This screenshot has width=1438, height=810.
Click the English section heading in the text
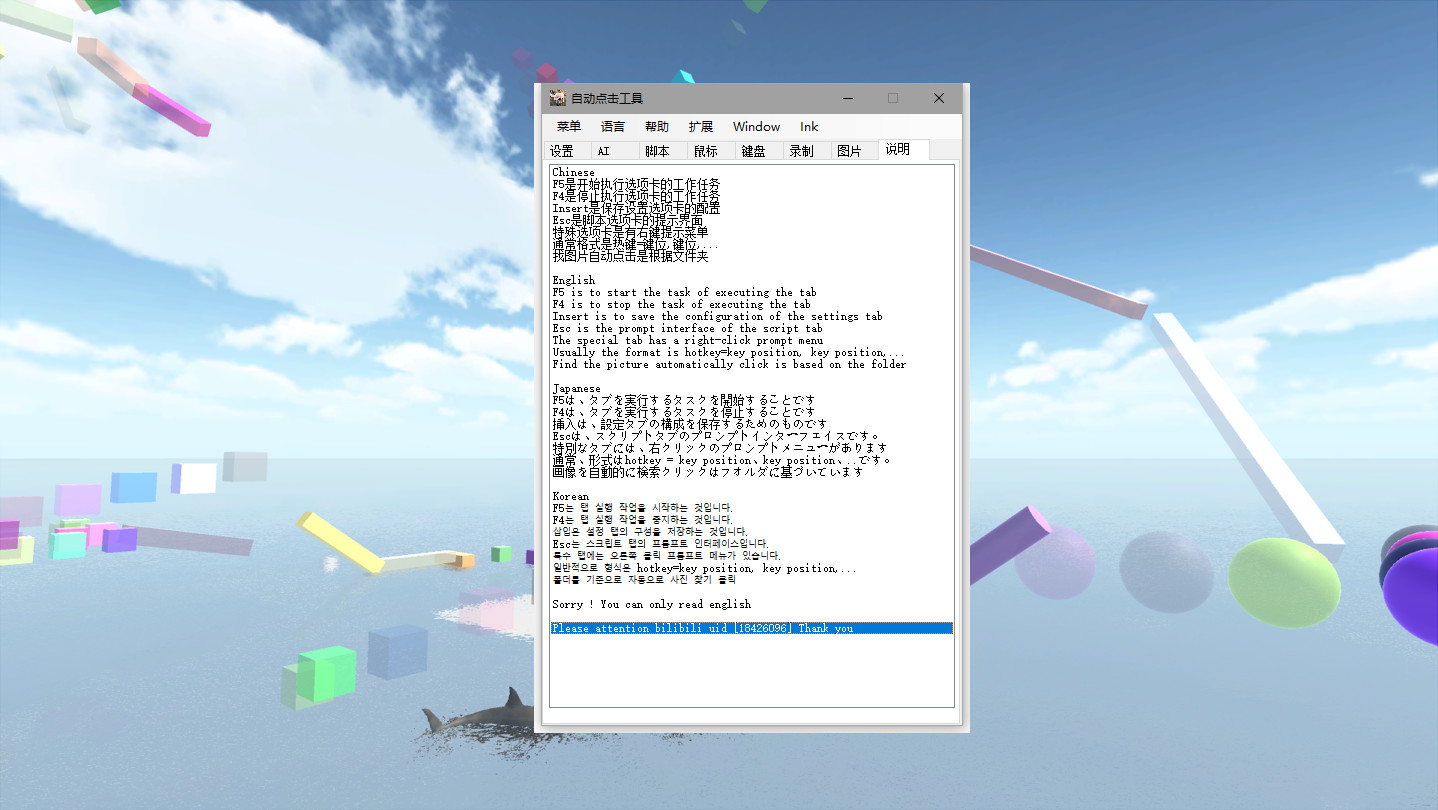573,280
